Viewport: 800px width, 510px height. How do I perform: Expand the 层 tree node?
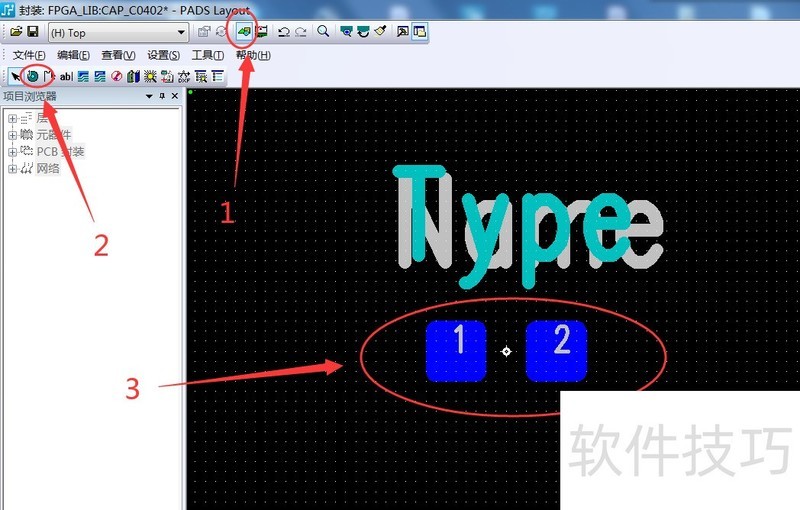(x=13, y=119)
